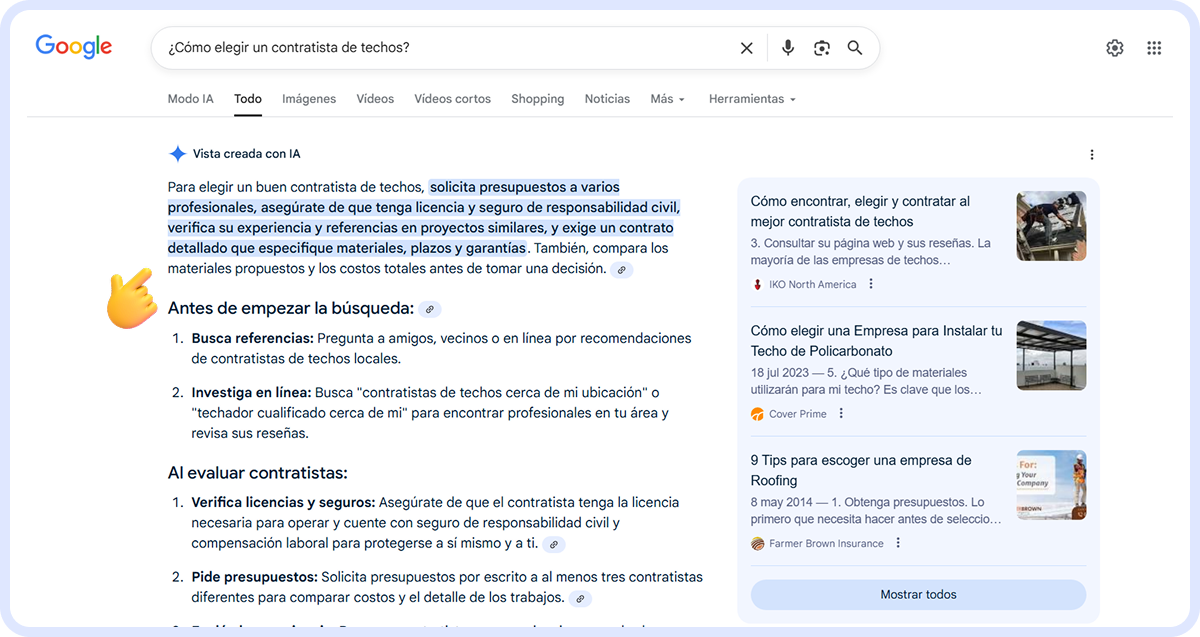The height and width of the screenshot is (637, 1200).
Task: Open Google Lens camera search
Action: coord(821,47)
